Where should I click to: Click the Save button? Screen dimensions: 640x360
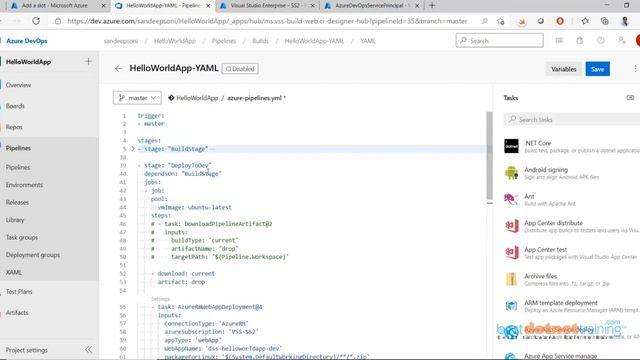point(598,69)
